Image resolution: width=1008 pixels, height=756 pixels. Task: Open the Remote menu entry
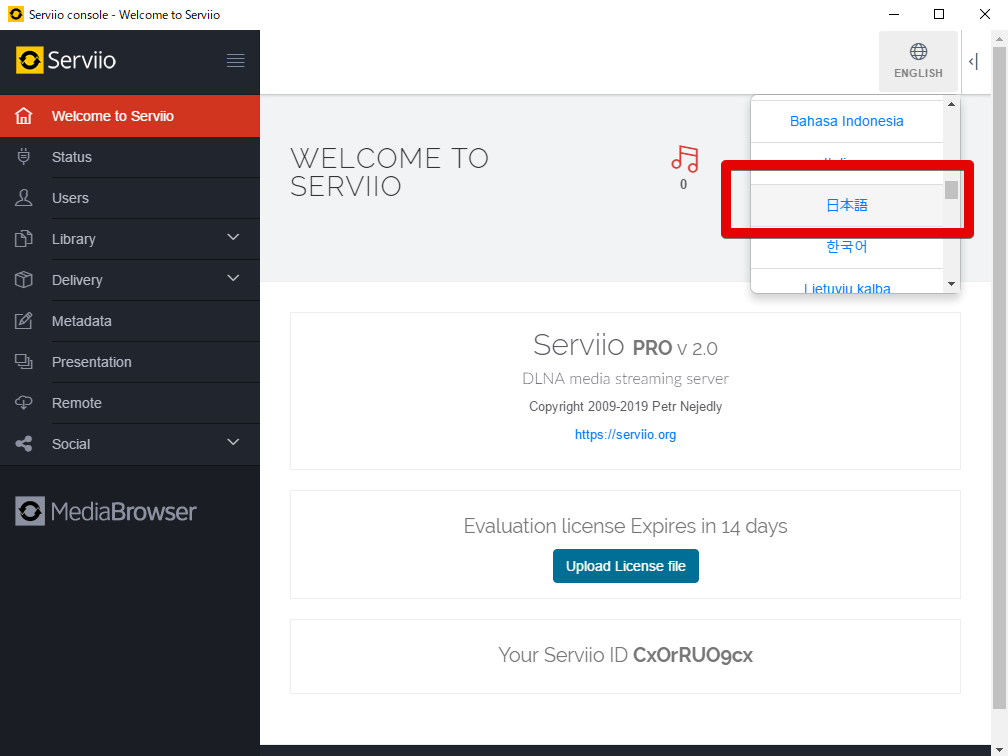130,403
